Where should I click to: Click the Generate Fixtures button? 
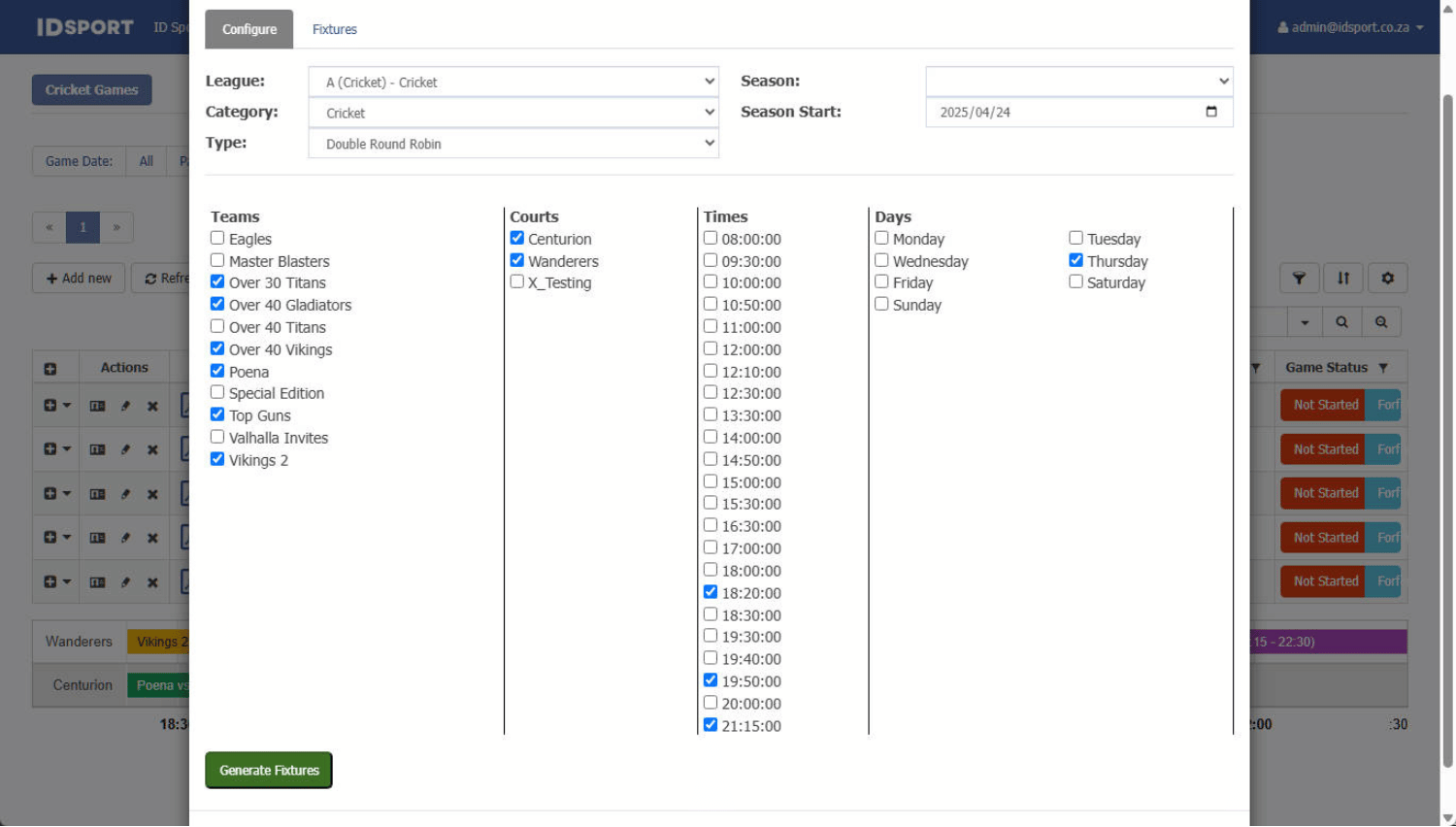[x=269, y=770]
